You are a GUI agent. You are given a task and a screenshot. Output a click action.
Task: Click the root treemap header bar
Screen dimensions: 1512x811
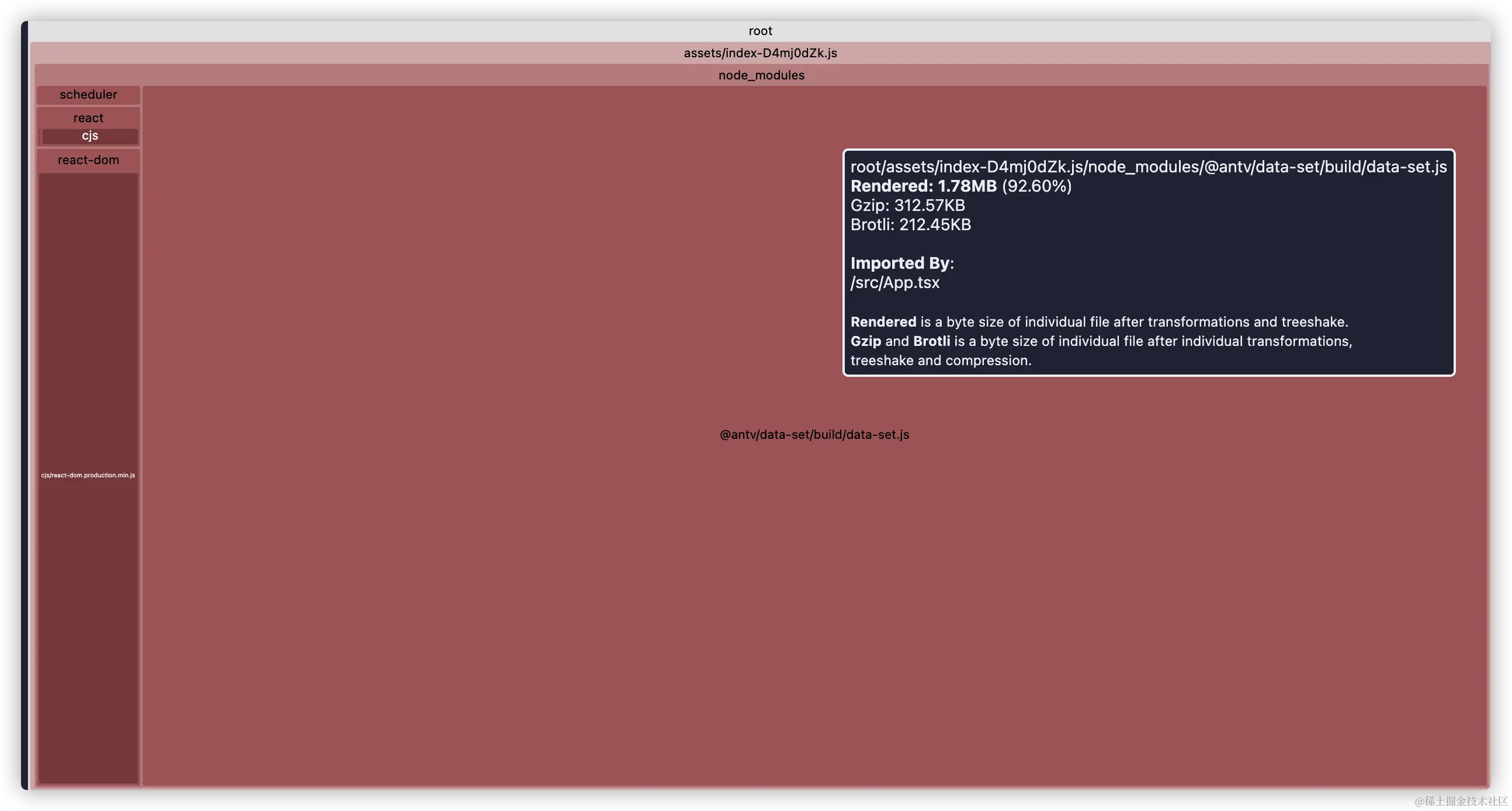760,31
